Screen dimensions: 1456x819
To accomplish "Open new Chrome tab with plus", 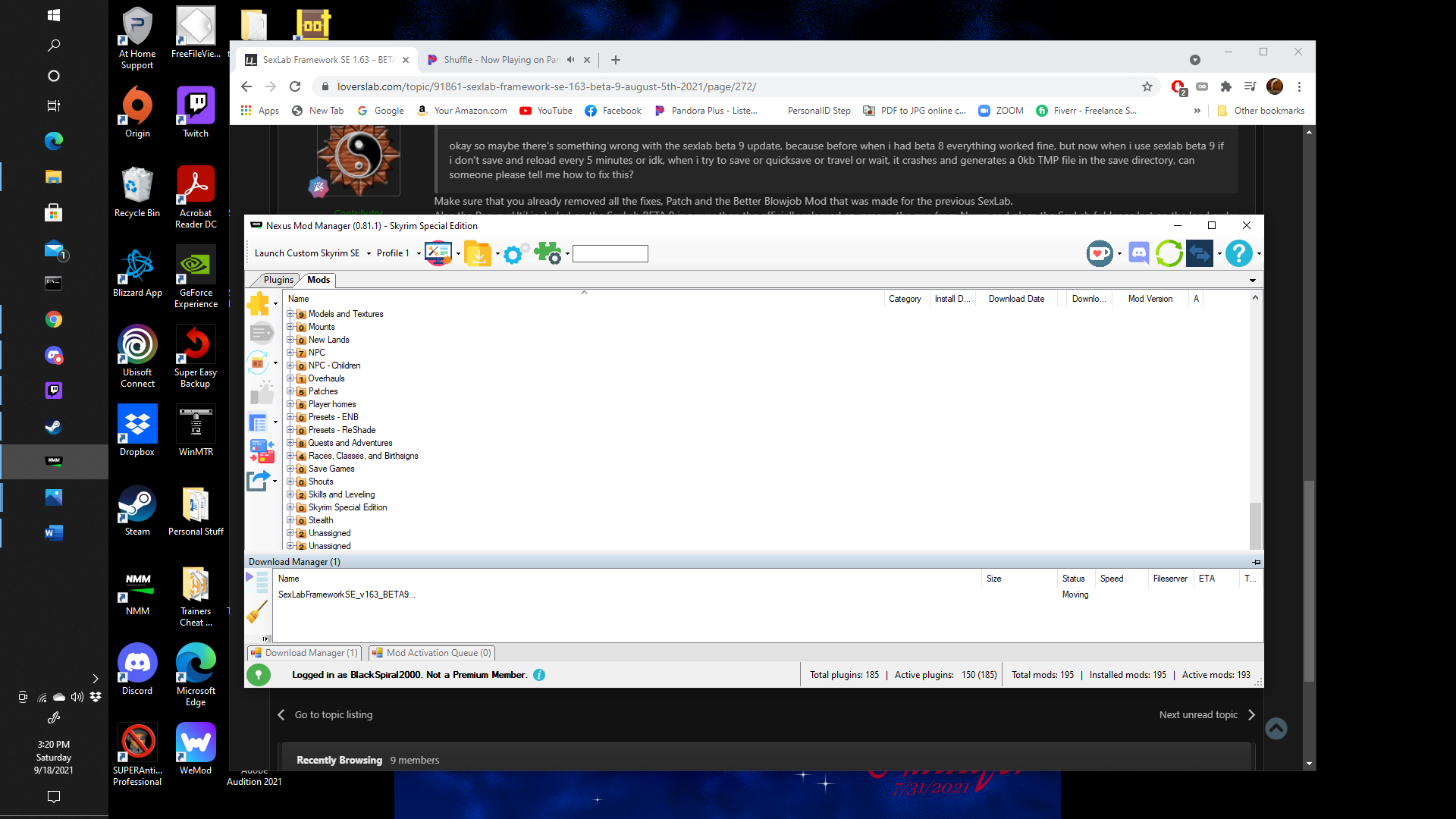I will [616, 60].
